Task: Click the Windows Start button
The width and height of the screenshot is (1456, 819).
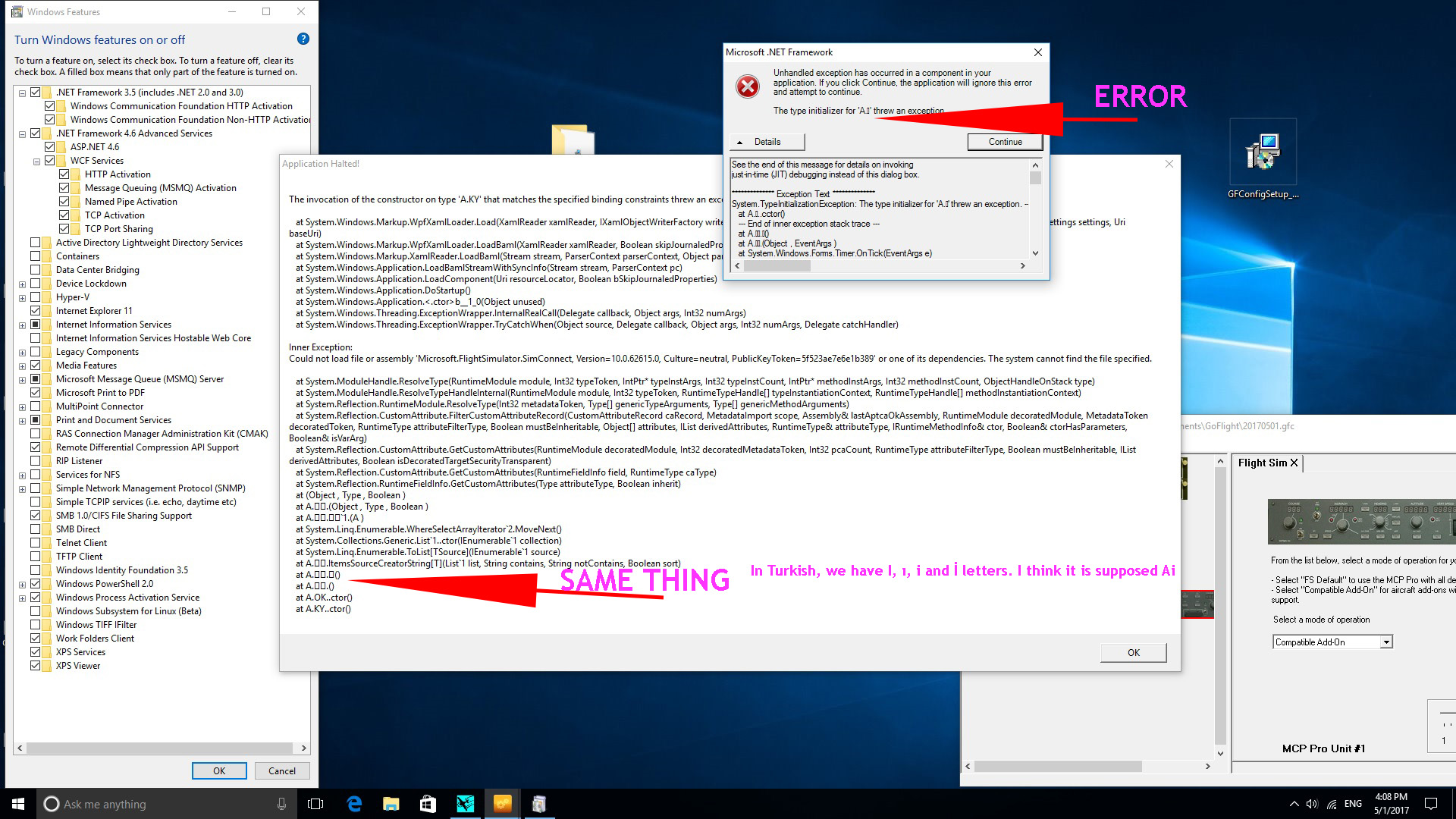Action: [18, 804]
